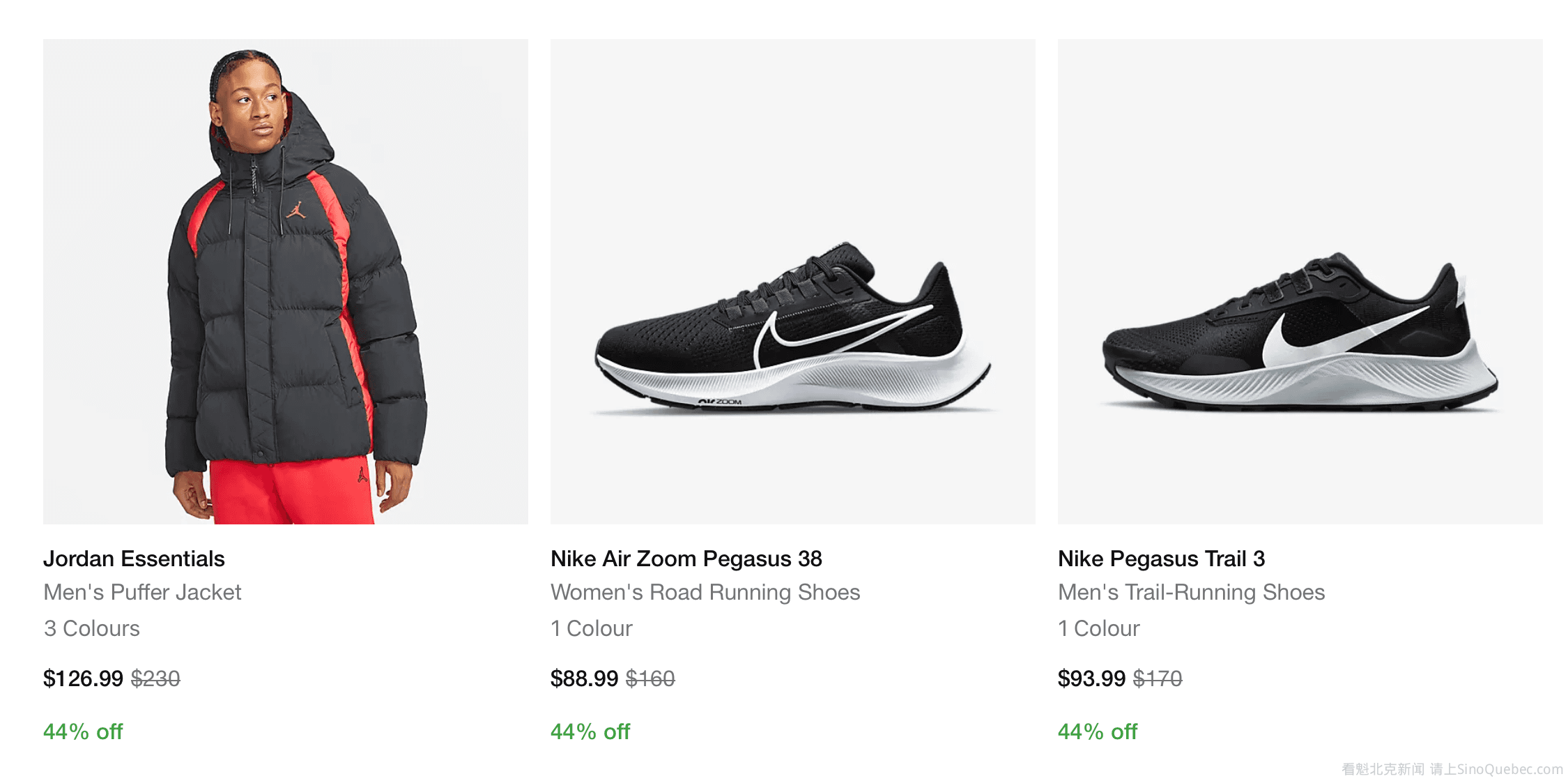Click the 3 Colours label under the jacket

point(92,628)
